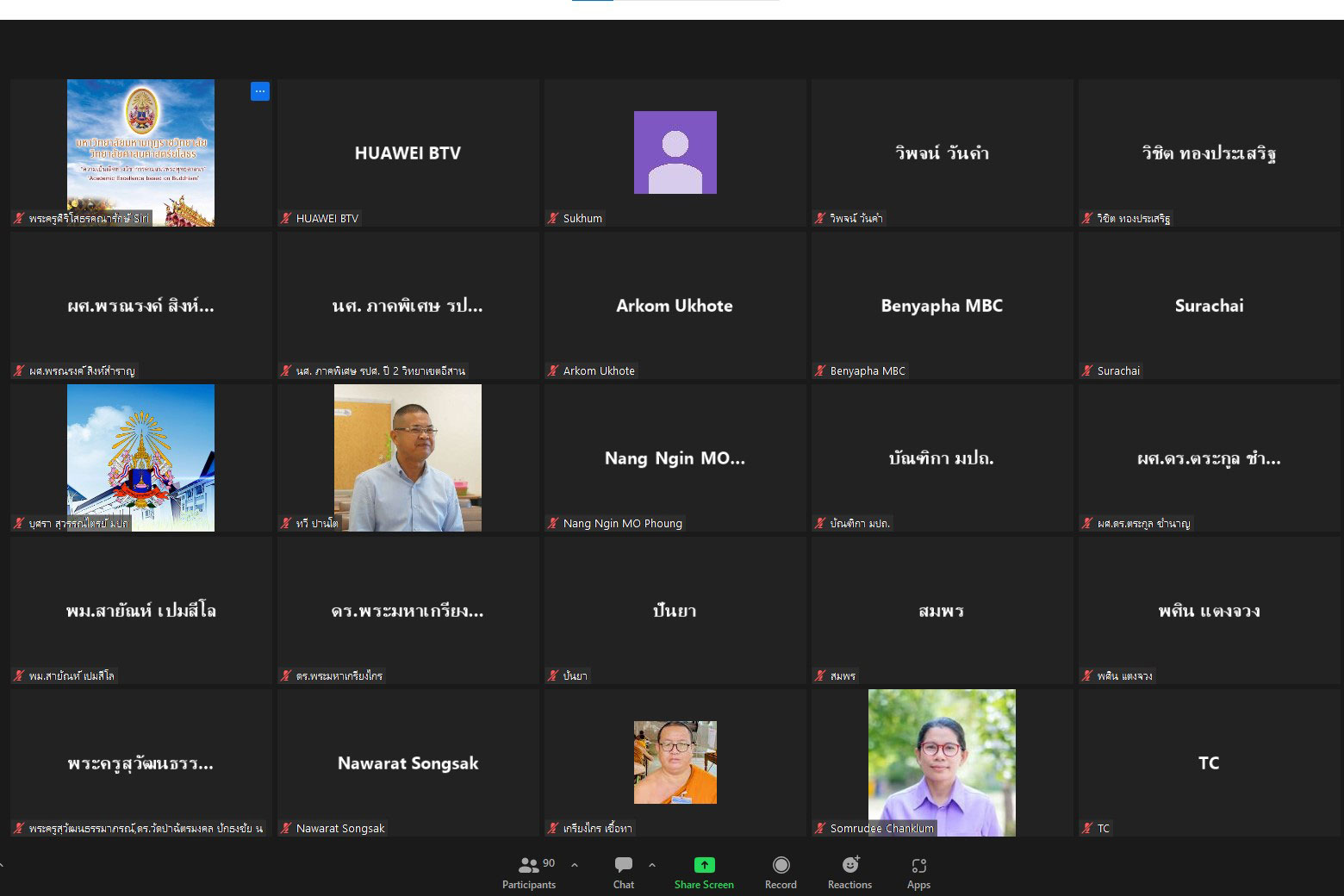1344x896 pixels.
Task: Click the green Share Screen icon
Action: click(x=704, y=865)
